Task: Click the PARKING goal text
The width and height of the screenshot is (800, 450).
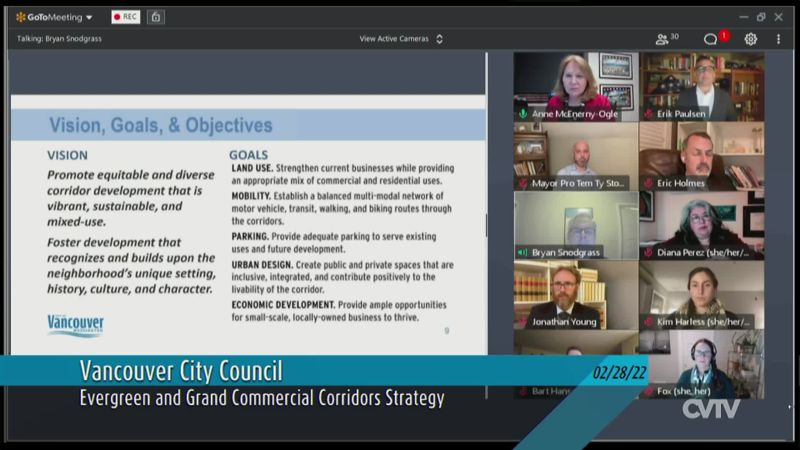Action: coord(334,242)
